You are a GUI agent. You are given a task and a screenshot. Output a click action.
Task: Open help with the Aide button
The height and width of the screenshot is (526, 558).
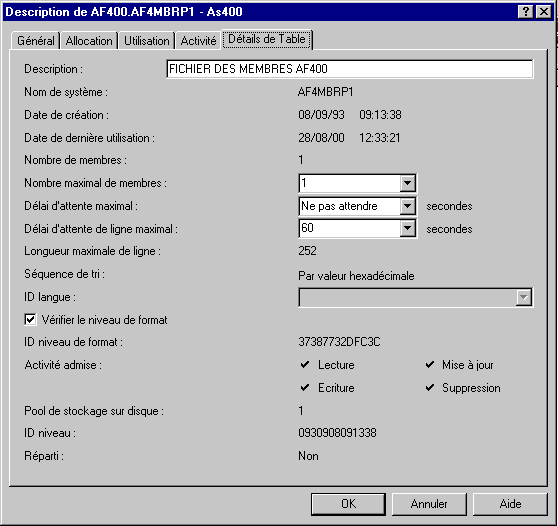(x=510, y=504)
